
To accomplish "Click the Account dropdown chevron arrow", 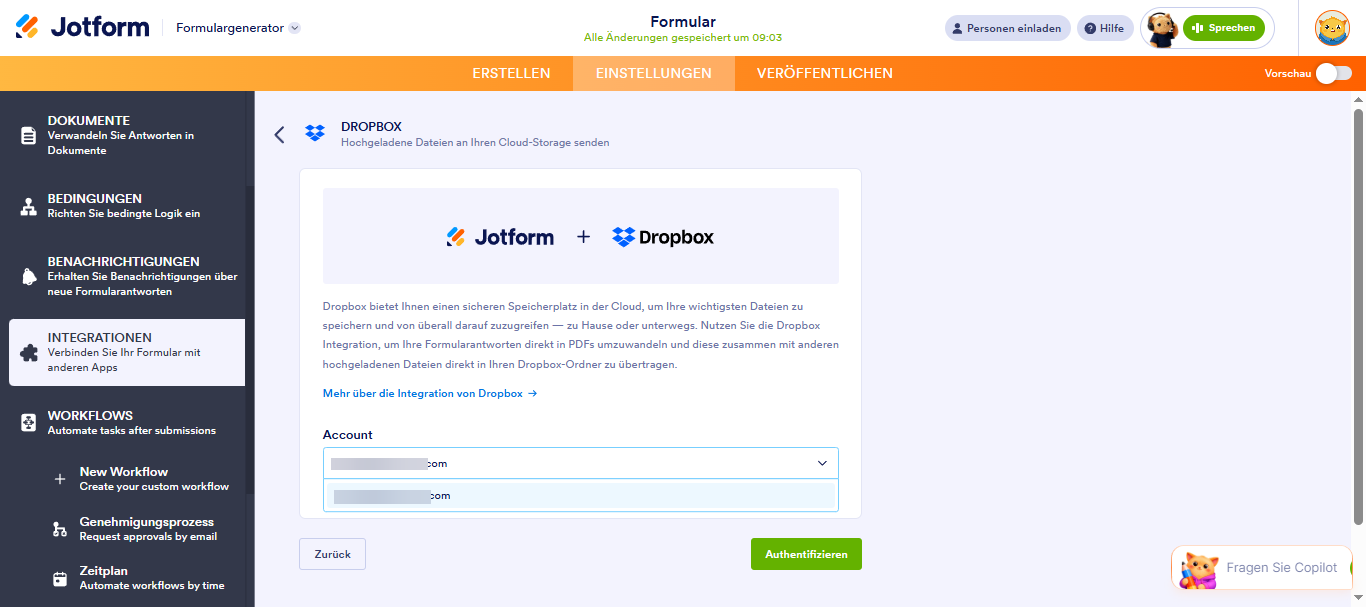I will pos(822,463).
